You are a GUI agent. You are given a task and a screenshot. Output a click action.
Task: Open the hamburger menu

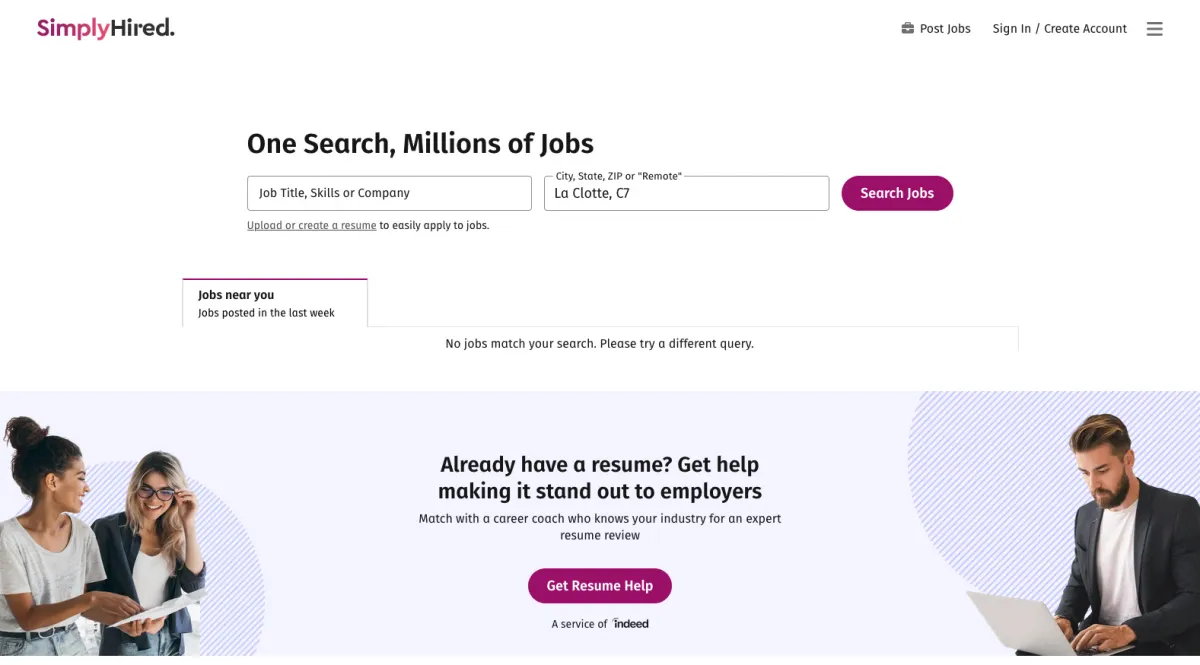tap(1154, 29)
